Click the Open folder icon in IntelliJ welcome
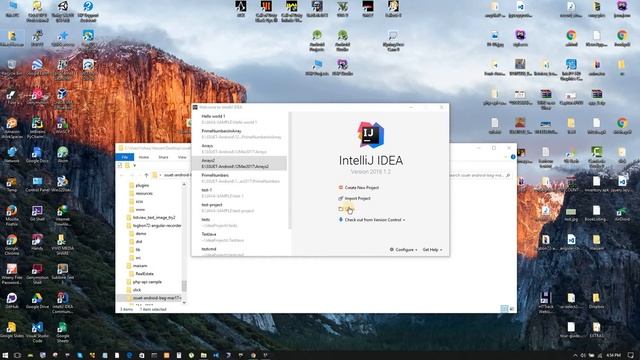This screenshot has width=640, height=360. point(341,209)
